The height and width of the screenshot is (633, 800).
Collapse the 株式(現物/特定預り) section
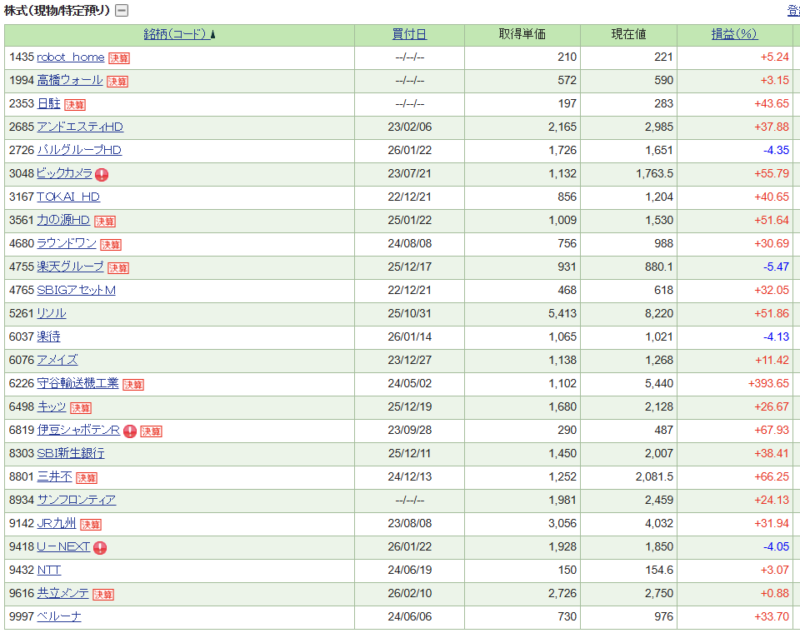point(122,11)
